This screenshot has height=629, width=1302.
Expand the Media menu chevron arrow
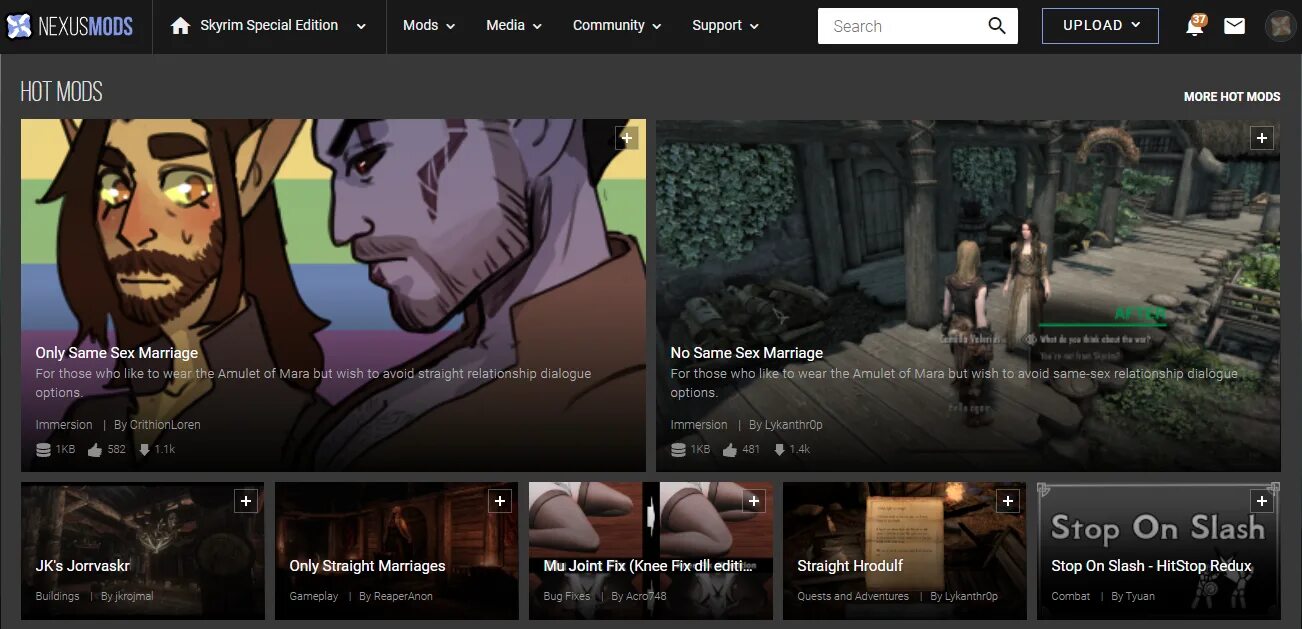[538, 27]
